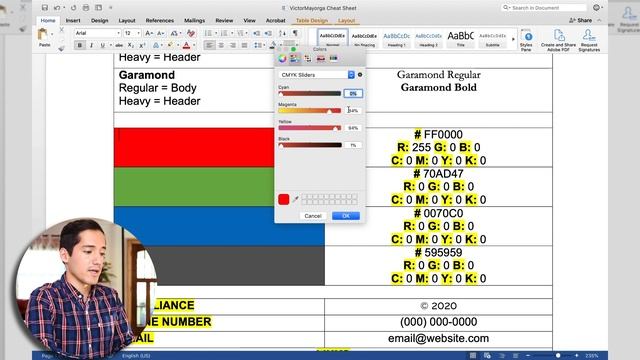Select the color palettes tab in Colors
Image resolution: width=640 pixels, height=360 pixels.
pos(308,58)
